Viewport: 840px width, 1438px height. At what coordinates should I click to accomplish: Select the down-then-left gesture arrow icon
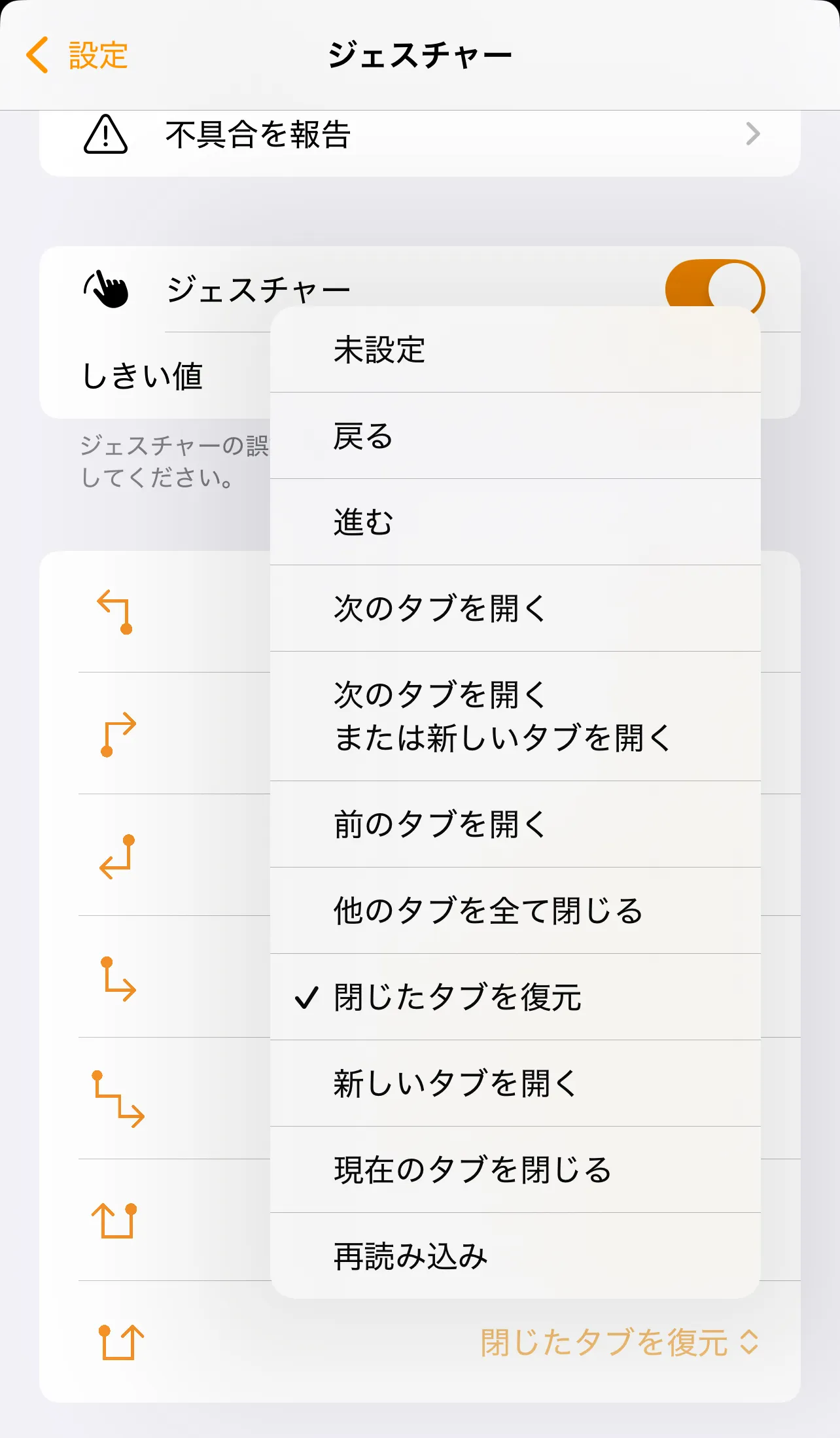pos(117,856)
